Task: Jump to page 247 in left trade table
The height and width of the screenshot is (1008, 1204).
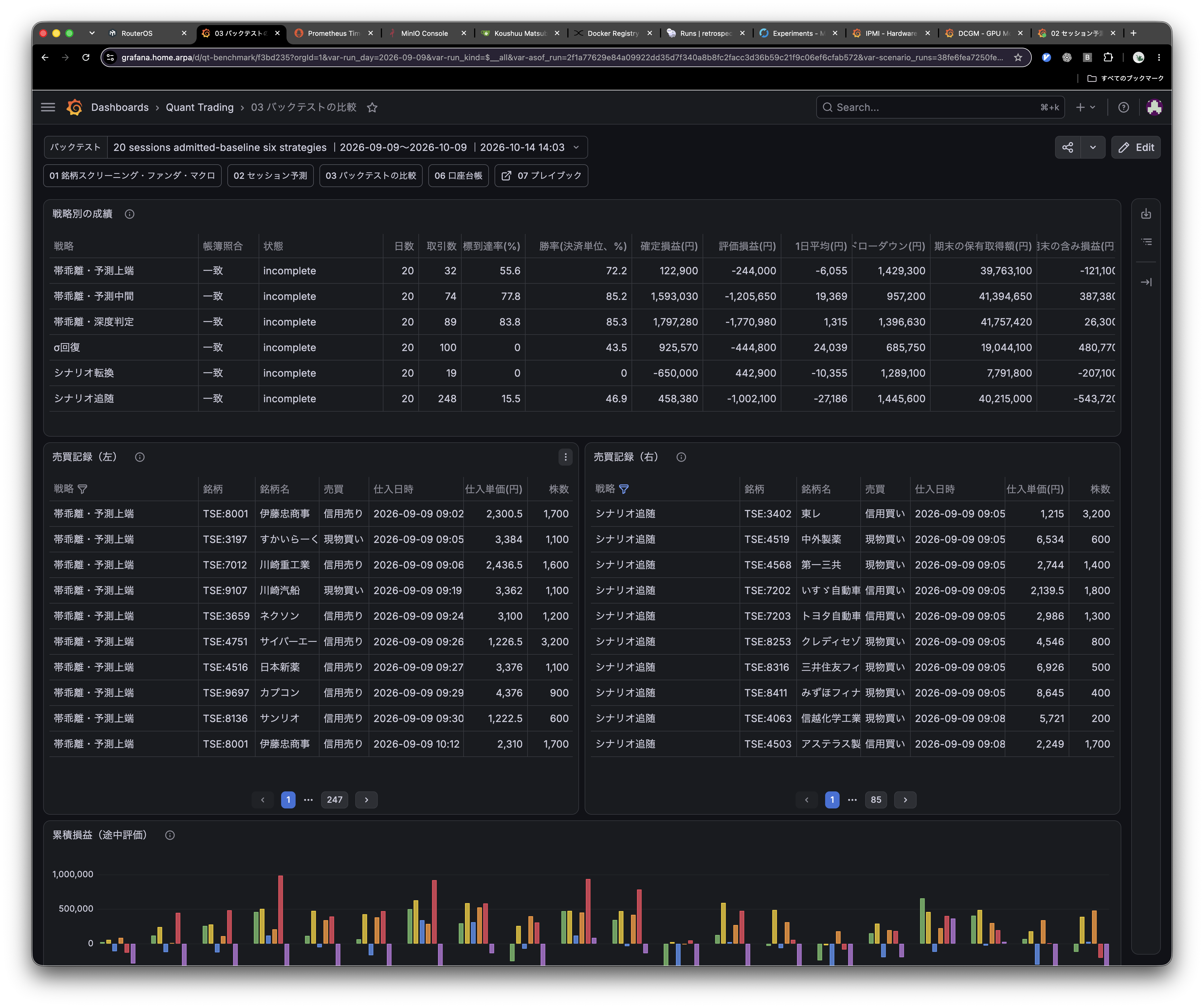Action: (334, 799)
